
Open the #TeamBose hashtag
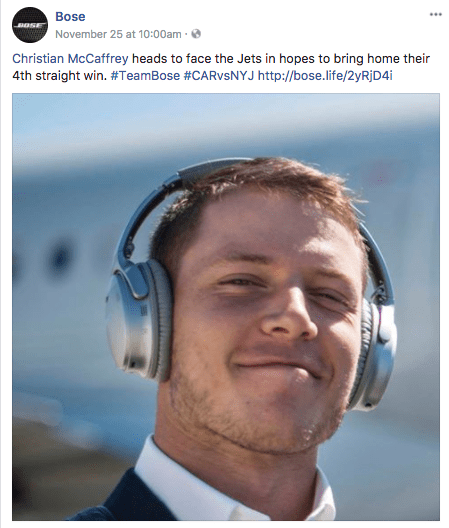click(x=145, y=75)
